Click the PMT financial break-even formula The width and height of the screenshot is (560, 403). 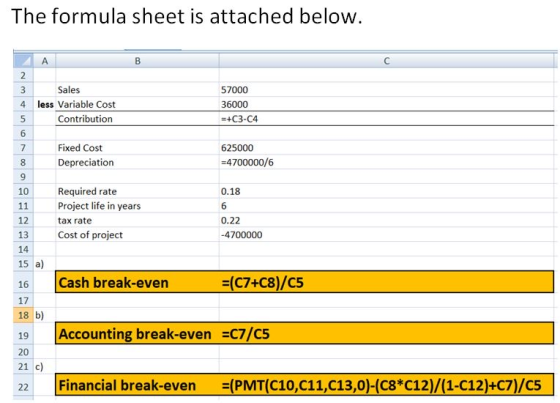coord(381,385)
